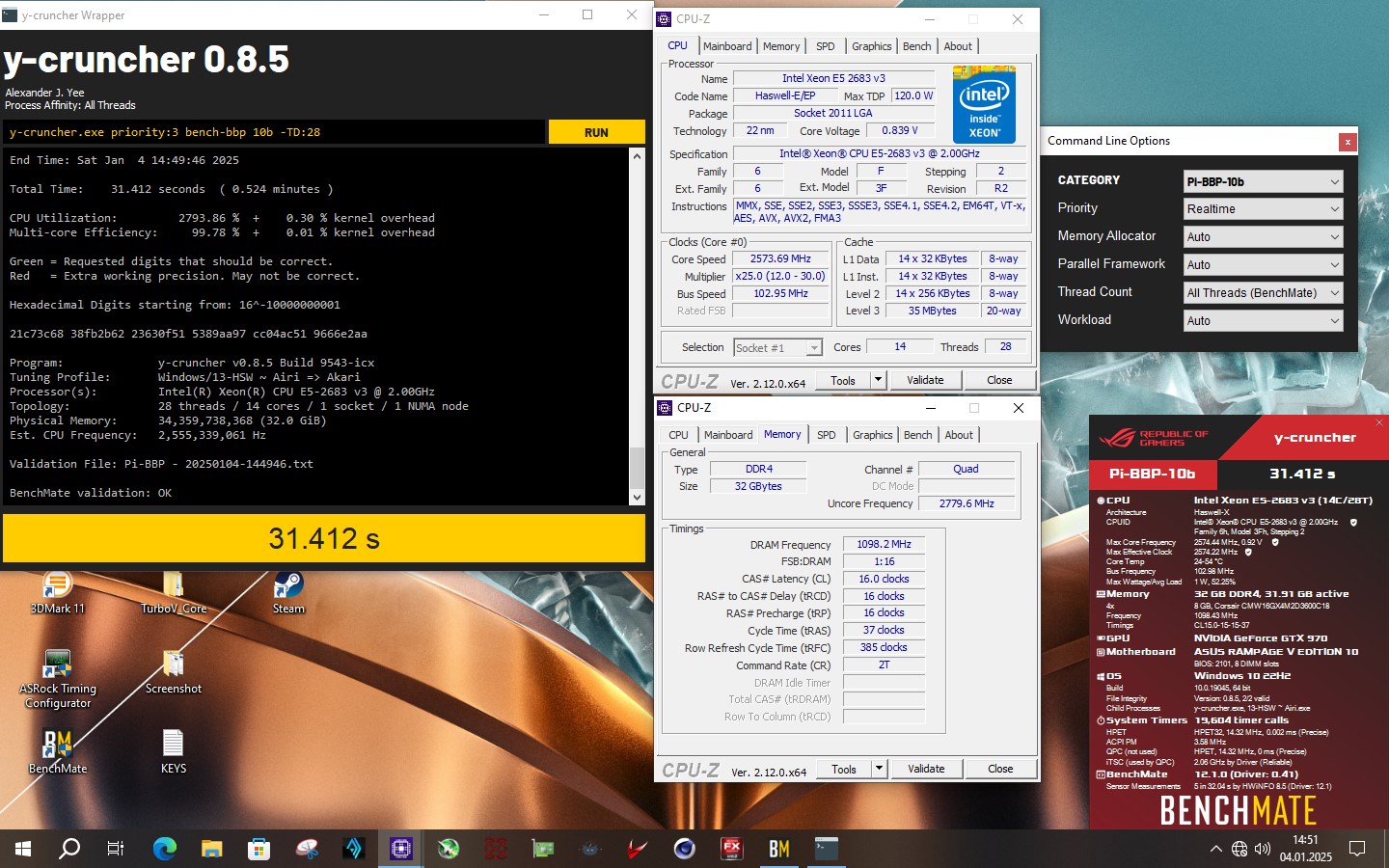Open Graphics tab in top CPU-Z

point(871,46)
